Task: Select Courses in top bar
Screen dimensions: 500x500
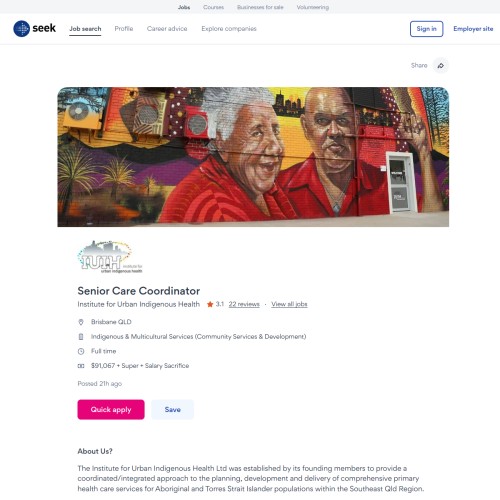Action: coord(213,7)
